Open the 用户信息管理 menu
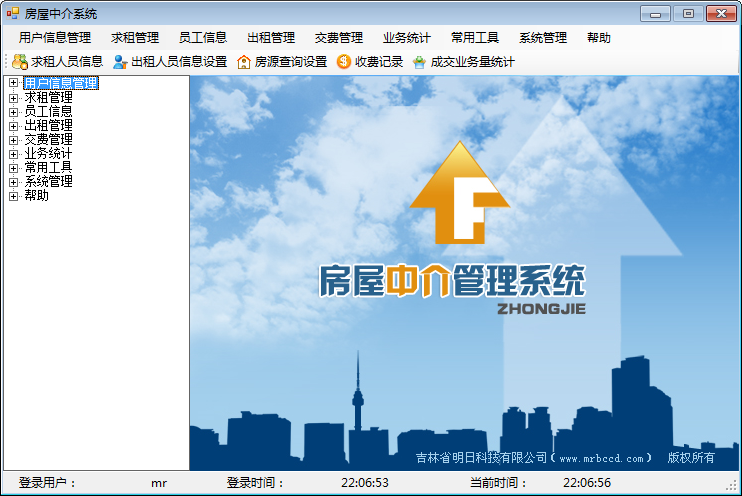This screenshot has height=496, width=742. coord(55,38)
